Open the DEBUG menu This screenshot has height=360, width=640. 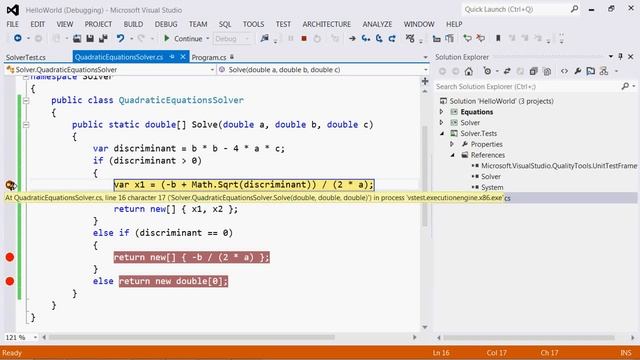click(166, 24)
